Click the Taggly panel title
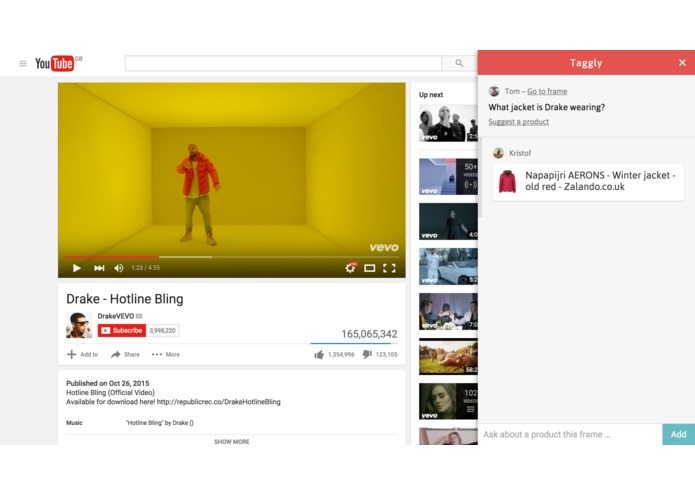The height and width of the screenshot is (494, 695). click(586, 63)
